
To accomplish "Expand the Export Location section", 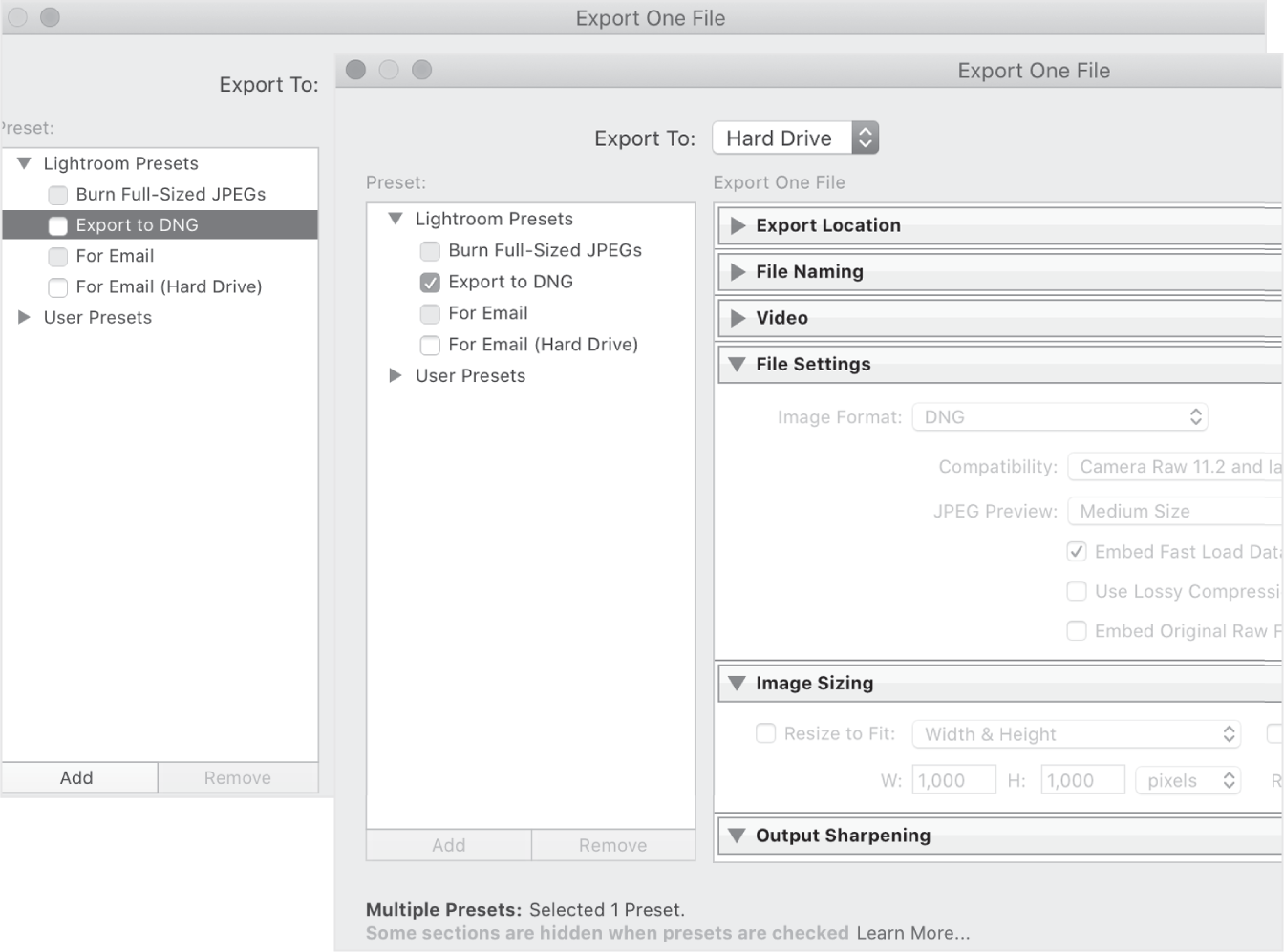I will tap(738, 225).
